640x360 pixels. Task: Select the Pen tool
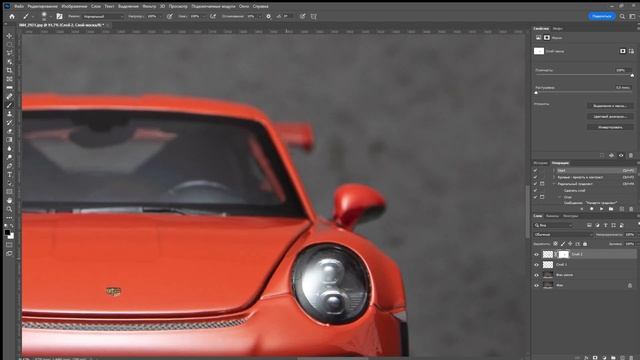pyautogui.click(x=9, y=166)
